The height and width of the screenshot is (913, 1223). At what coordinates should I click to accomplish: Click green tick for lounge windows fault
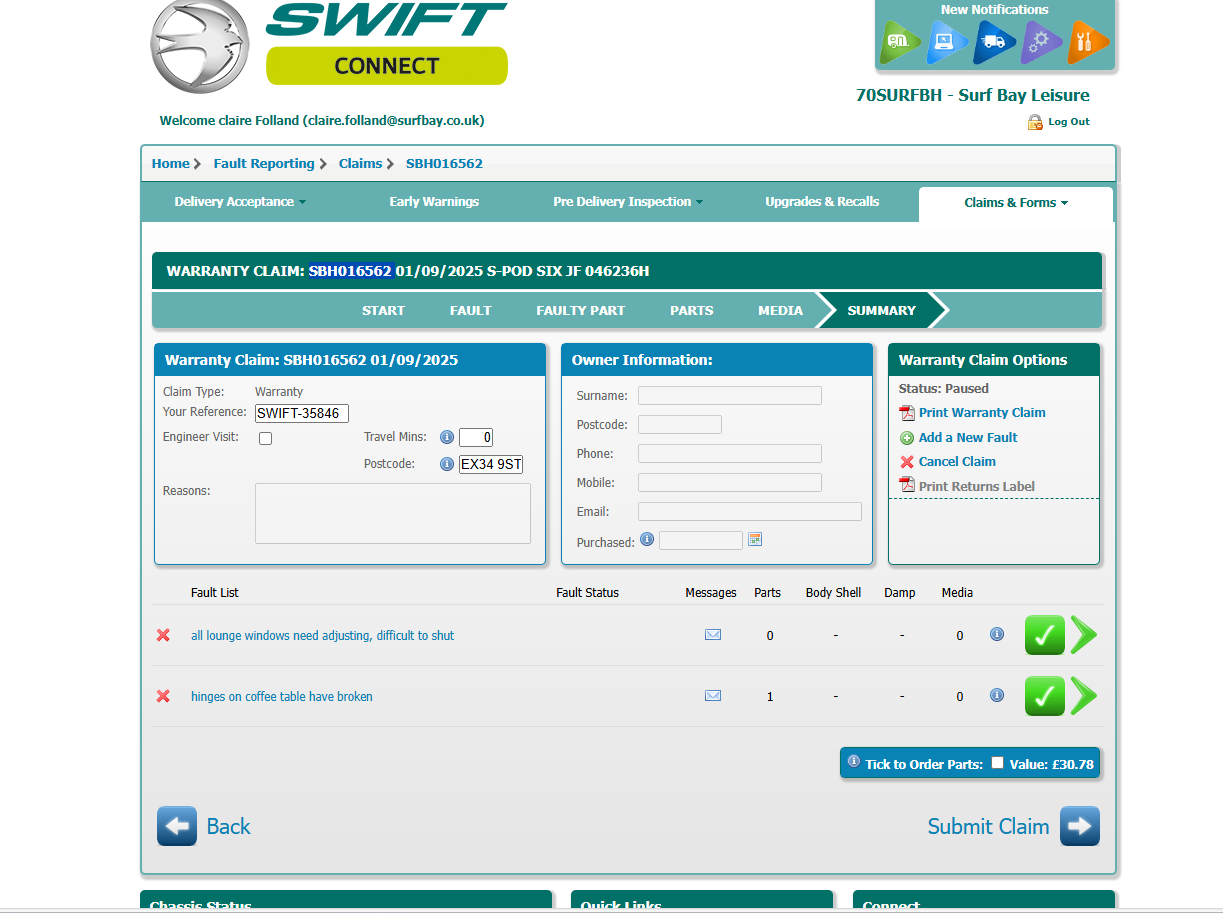click(1044, 635)
